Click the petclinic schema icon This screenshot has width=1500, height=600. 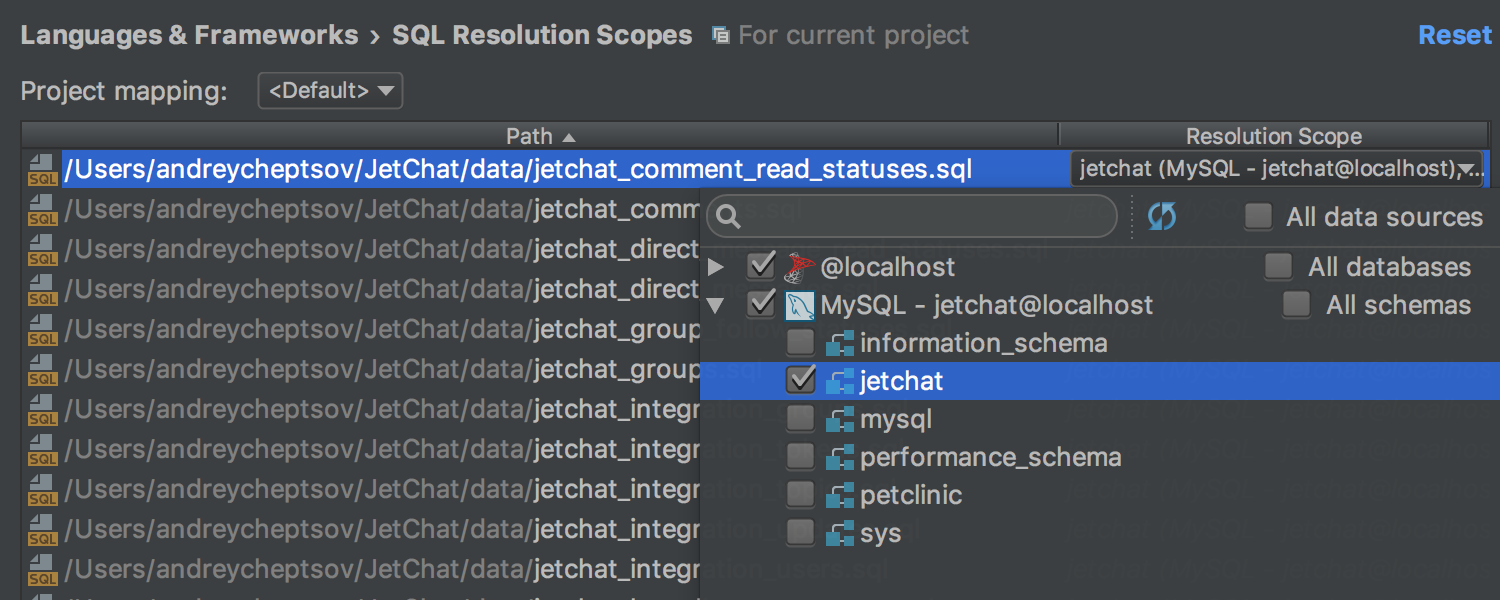pyautogui.click(x=839, y=495)
